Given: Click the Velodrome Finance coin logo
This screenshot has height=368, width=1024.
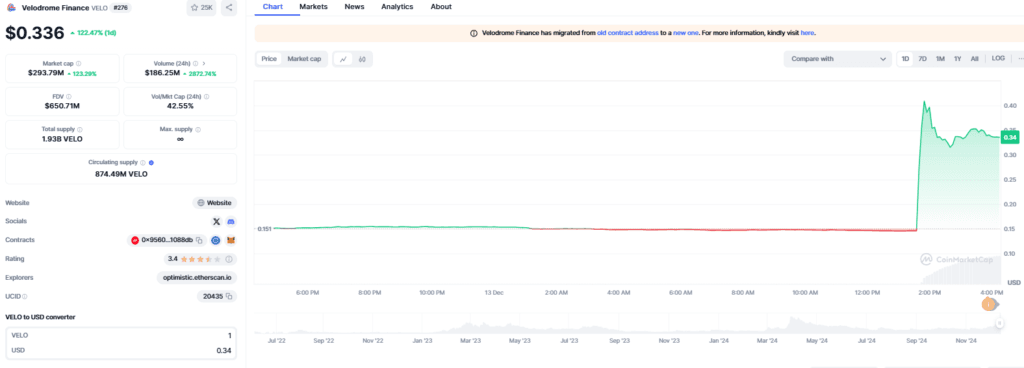Looking at the screenshot, I should [11, 8].
